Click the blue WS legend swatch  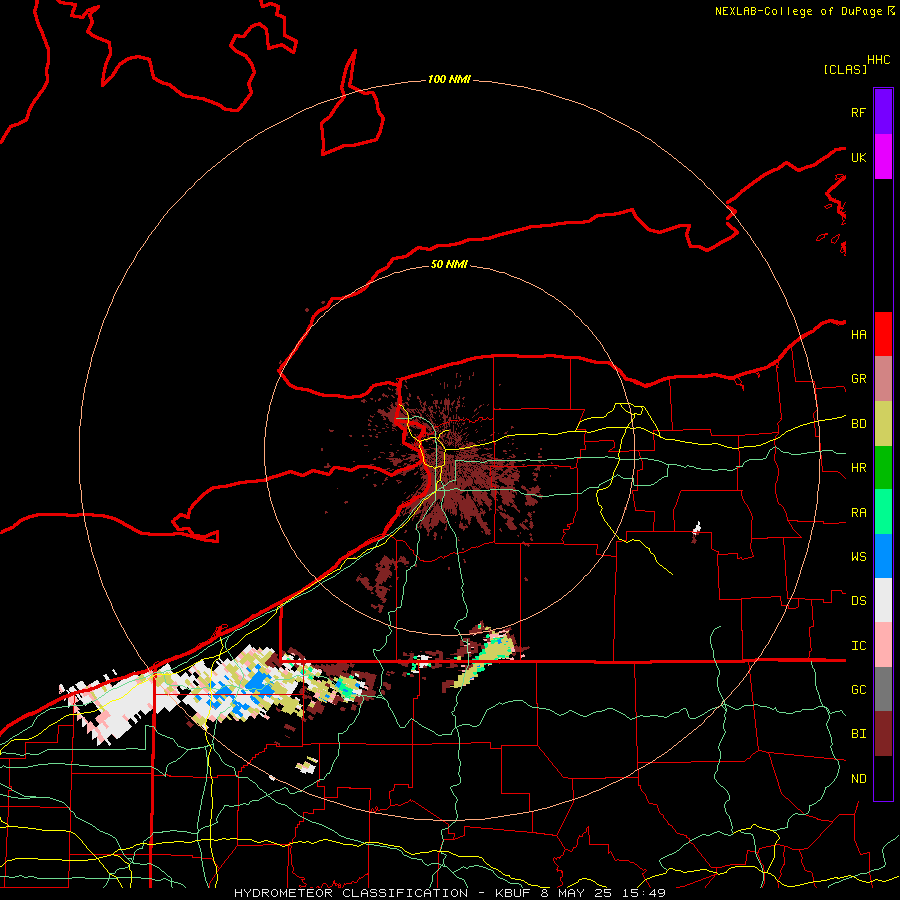click(883, 556)
